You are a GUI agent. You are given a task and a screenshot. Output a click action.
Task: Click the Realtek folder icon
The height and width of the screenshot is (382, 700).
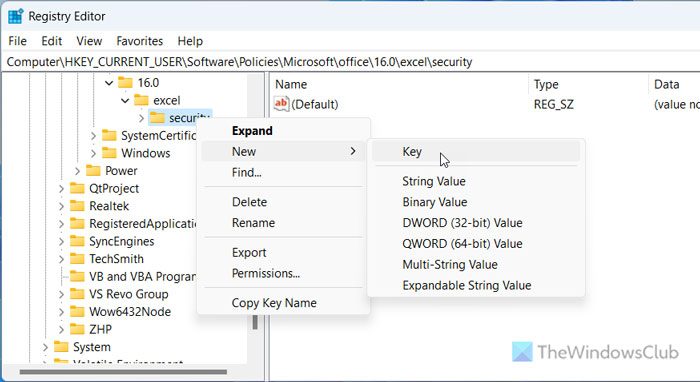point(77,206)
